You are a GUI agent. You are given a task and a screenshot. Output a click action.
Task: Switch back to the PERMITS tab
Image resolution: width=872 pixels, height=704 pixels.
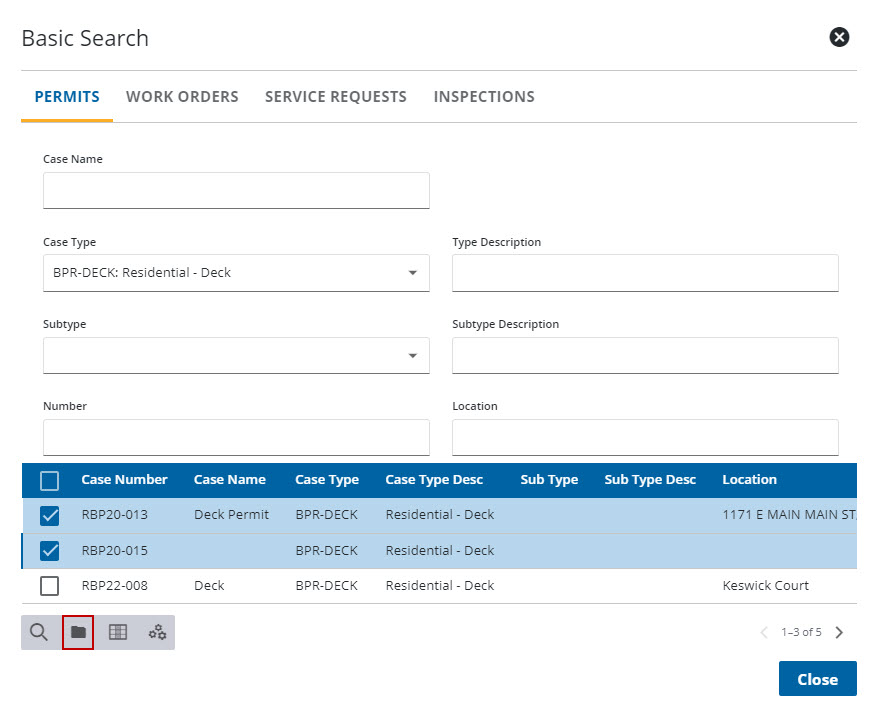67,96
